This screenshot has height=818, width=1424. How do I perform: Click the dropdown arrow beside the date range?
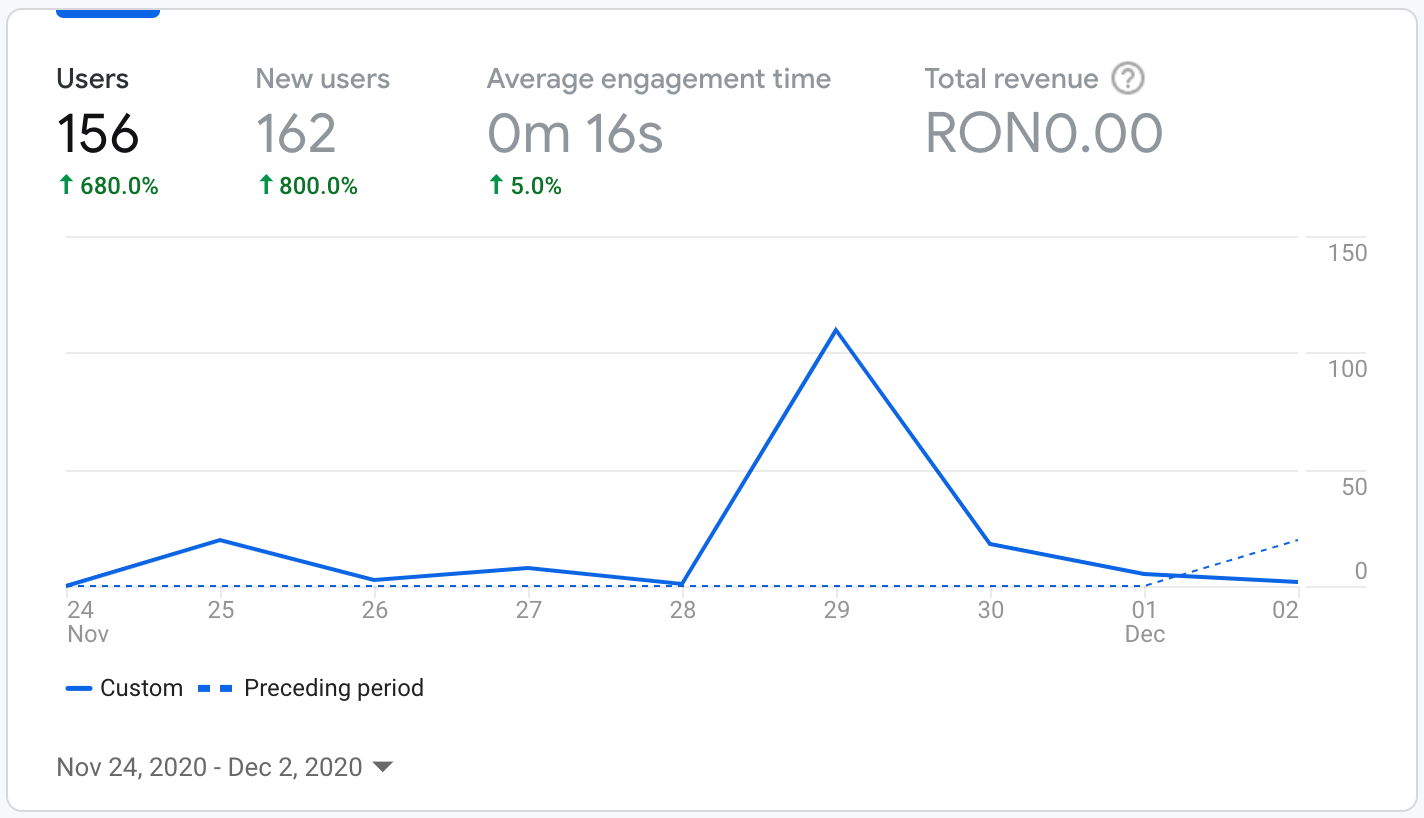382,767
